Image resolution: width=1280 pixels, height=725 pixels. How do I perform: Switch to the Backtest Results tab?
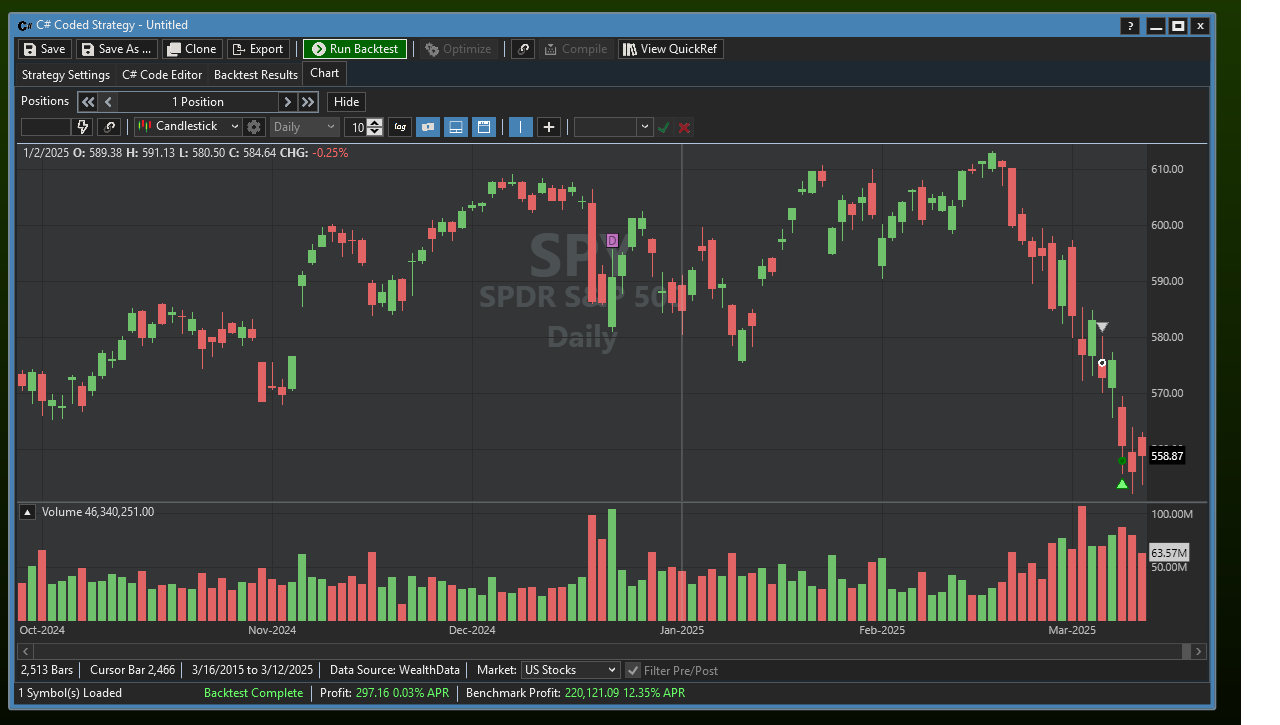256,75
